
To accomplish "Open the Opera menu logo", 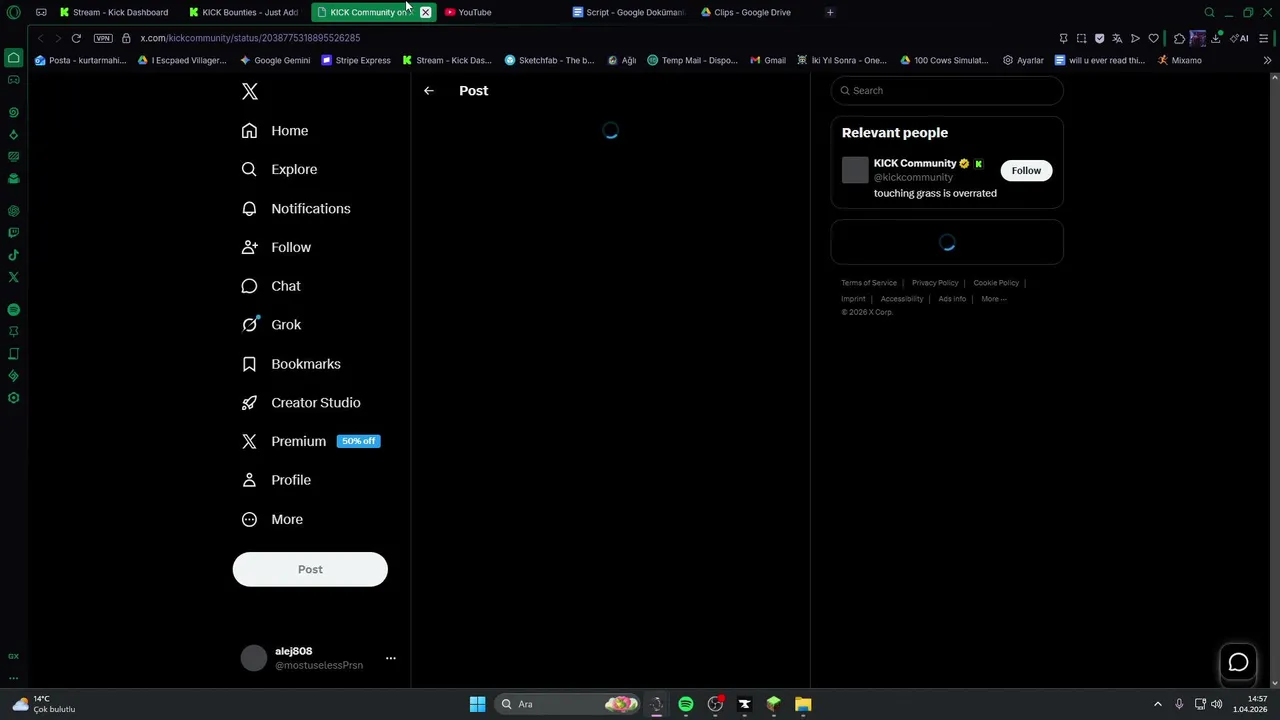I will tap(13, 12).
